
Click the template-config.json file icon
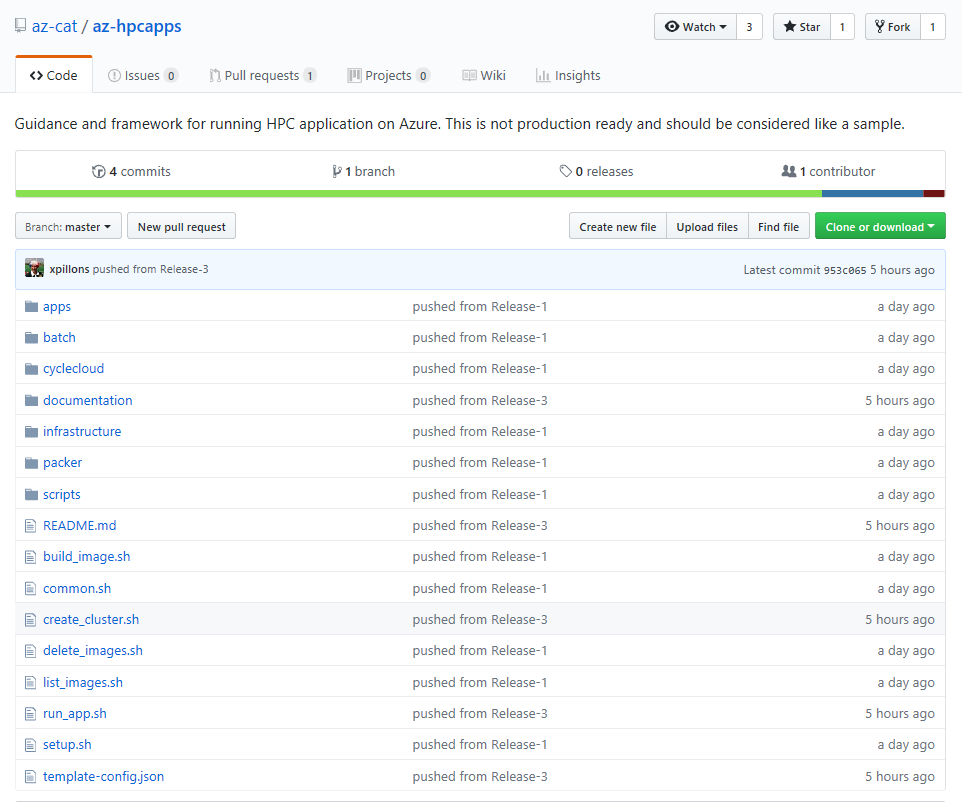pos(31,776)
